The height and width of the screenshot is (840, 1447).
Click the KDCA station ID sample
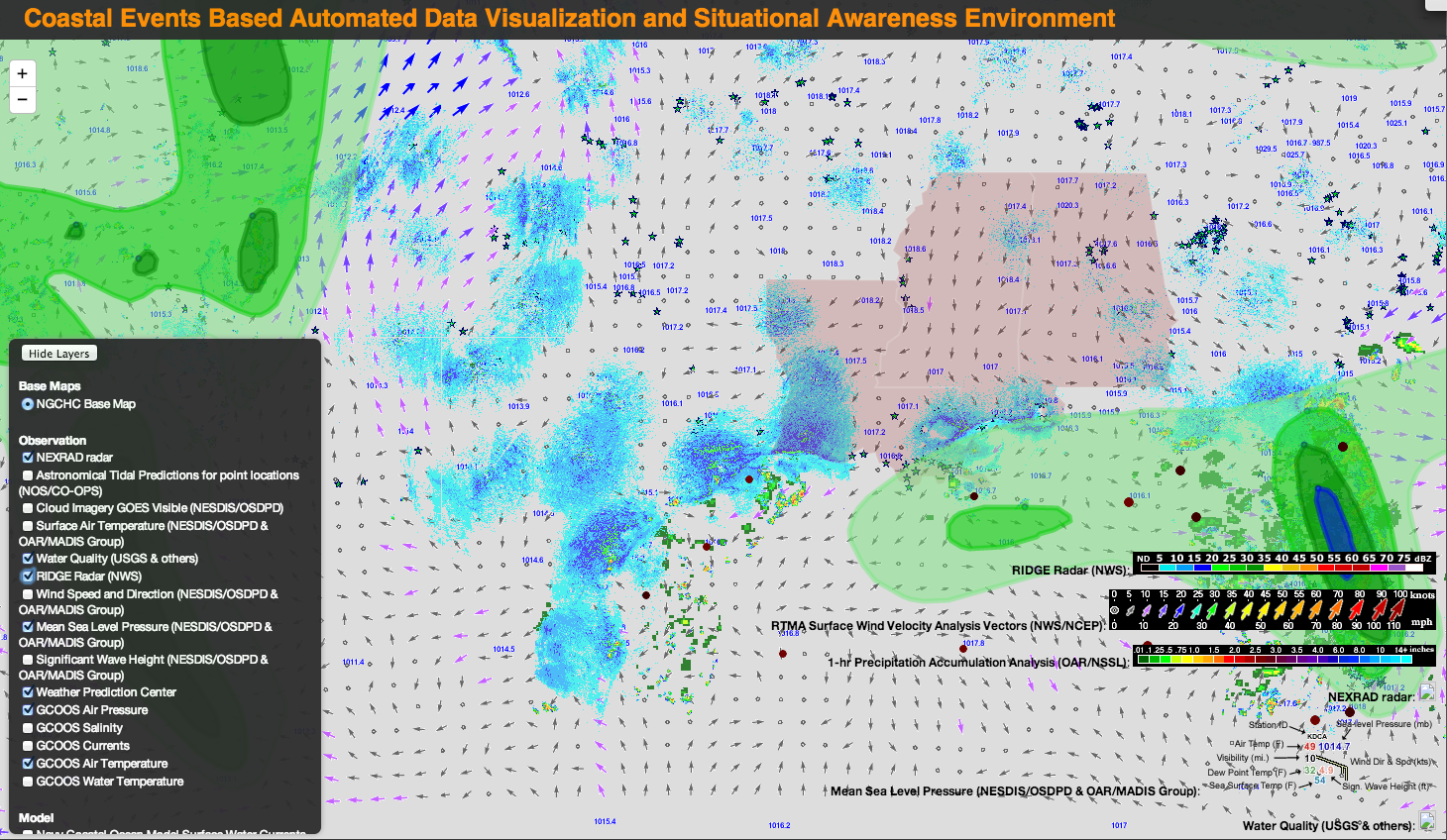(x=1317, y=736)
